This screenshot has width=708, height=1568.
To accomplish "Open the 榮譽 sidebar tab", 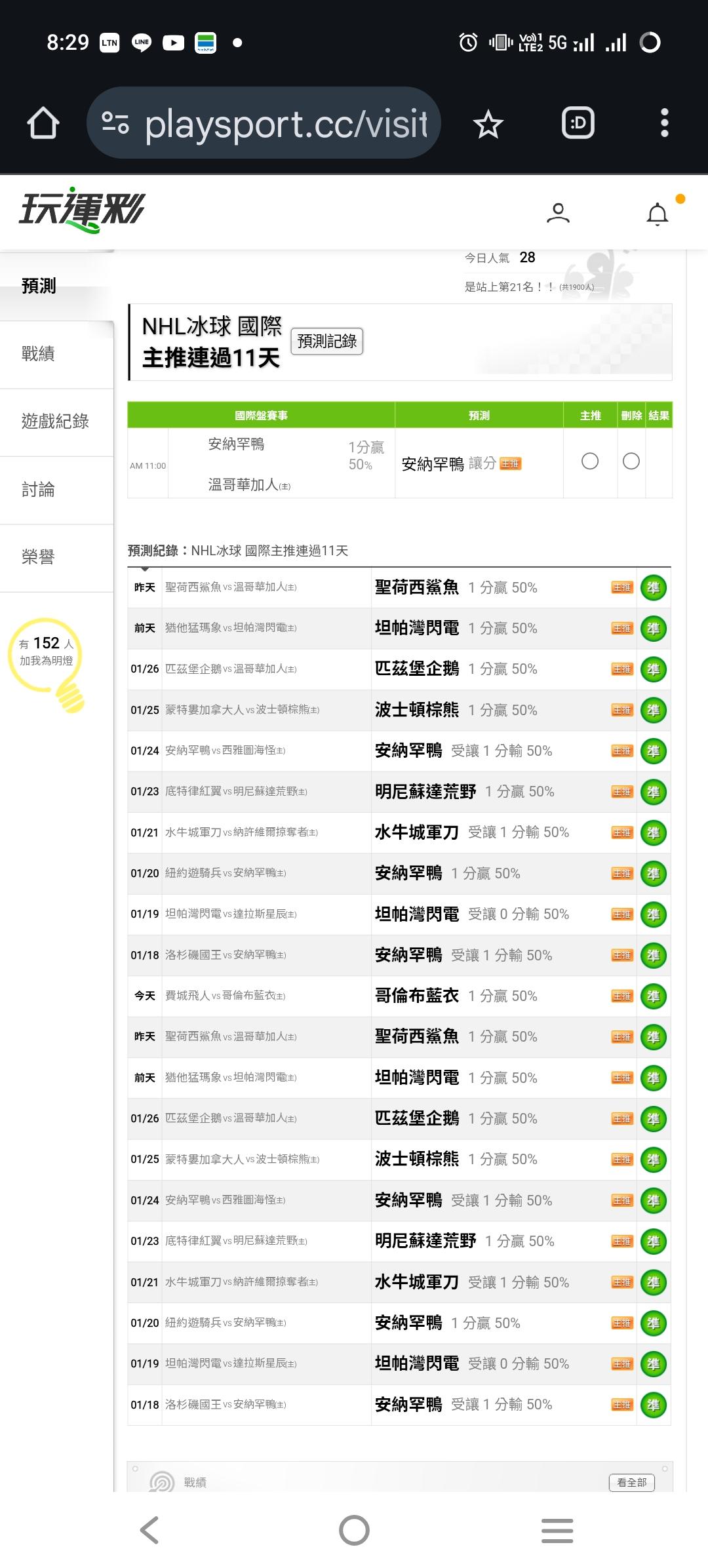I will pyautogui.click(x=38, y=557).
